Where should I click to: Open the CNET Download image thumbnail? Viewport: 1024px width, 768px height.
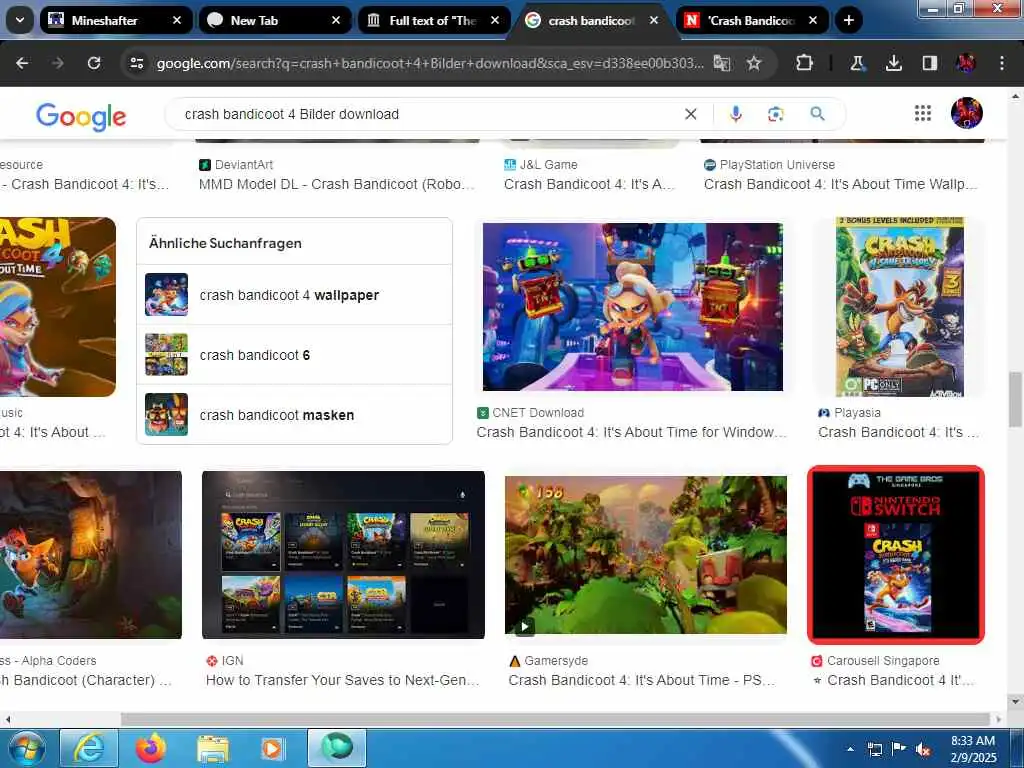pyautogui.click(x=632, y=307)
